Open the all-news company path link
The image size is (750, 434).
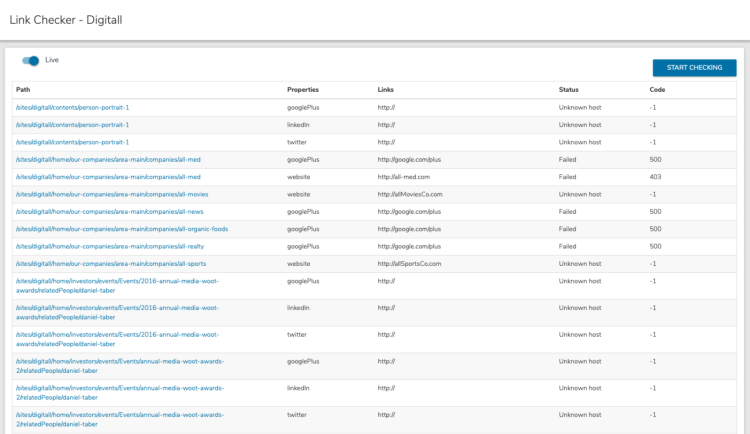click(112, 212)
